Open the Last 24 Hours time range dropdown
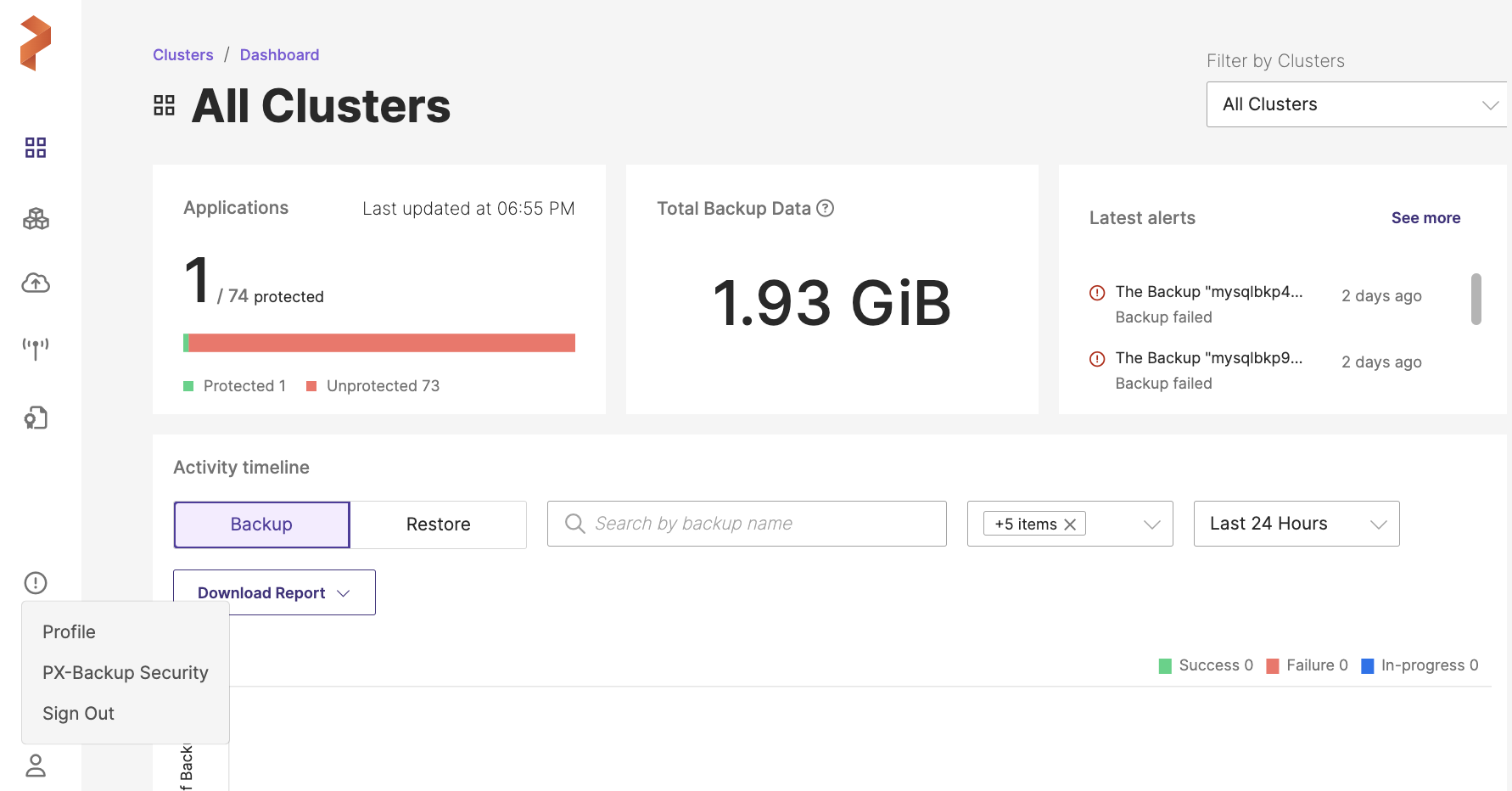 pos(1296,524)
